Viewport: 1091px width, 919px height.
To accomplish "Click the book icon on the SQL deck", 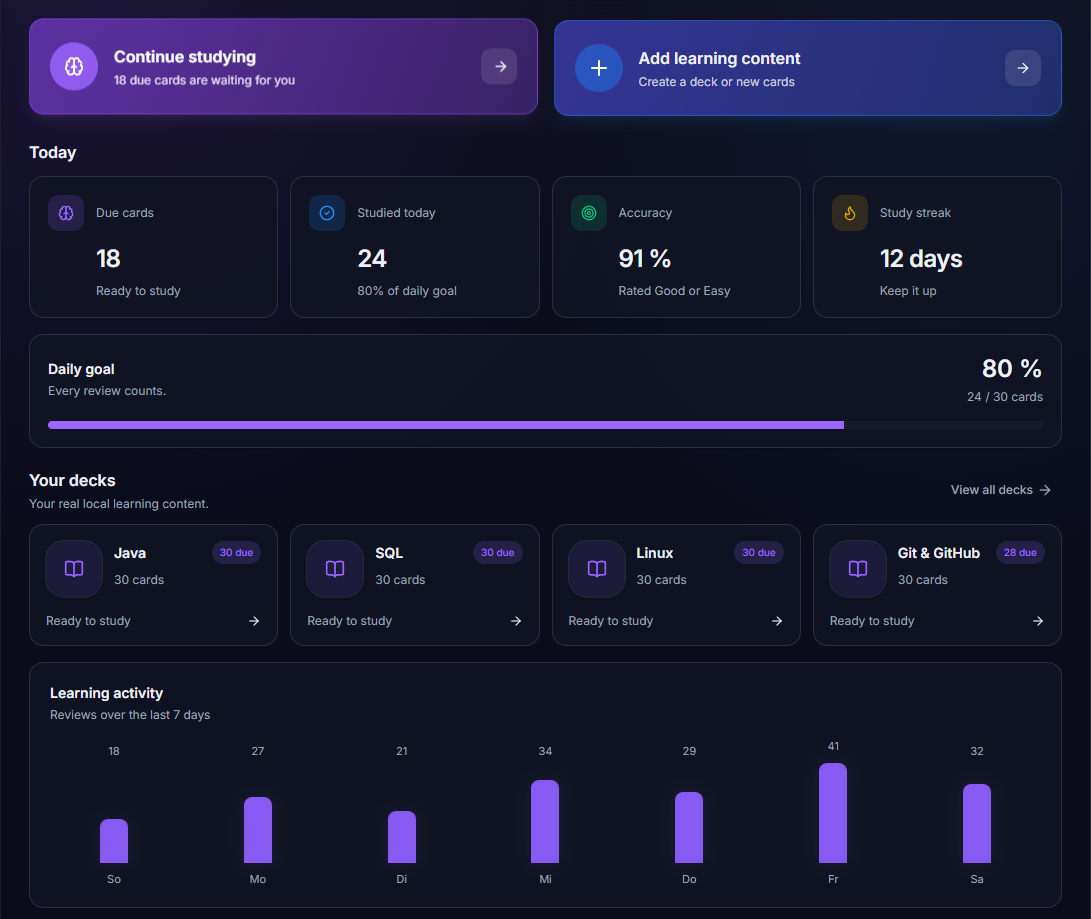I will click(x=335, y=569).
